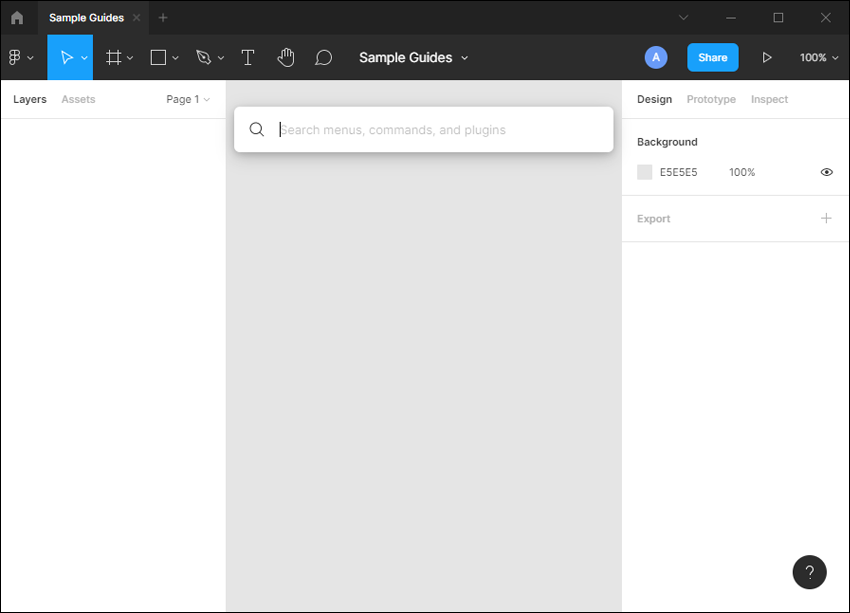Open the Comment tool
This screenshot has width=850, height=613.
pyautogui.click(x=323, y=57)
